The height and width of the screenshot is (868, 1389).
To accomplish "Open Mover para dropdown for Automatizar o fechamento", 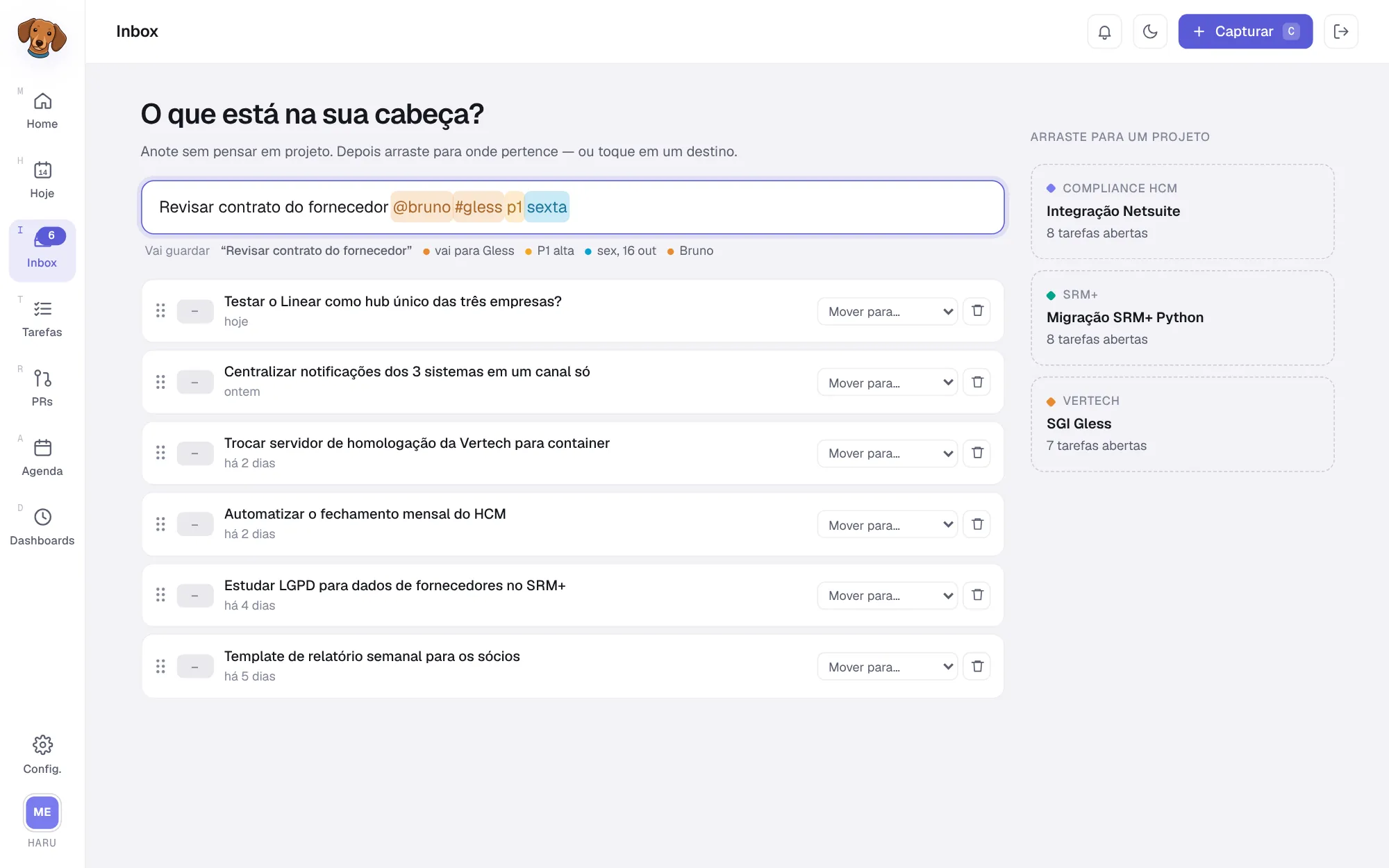I will 888,525.
